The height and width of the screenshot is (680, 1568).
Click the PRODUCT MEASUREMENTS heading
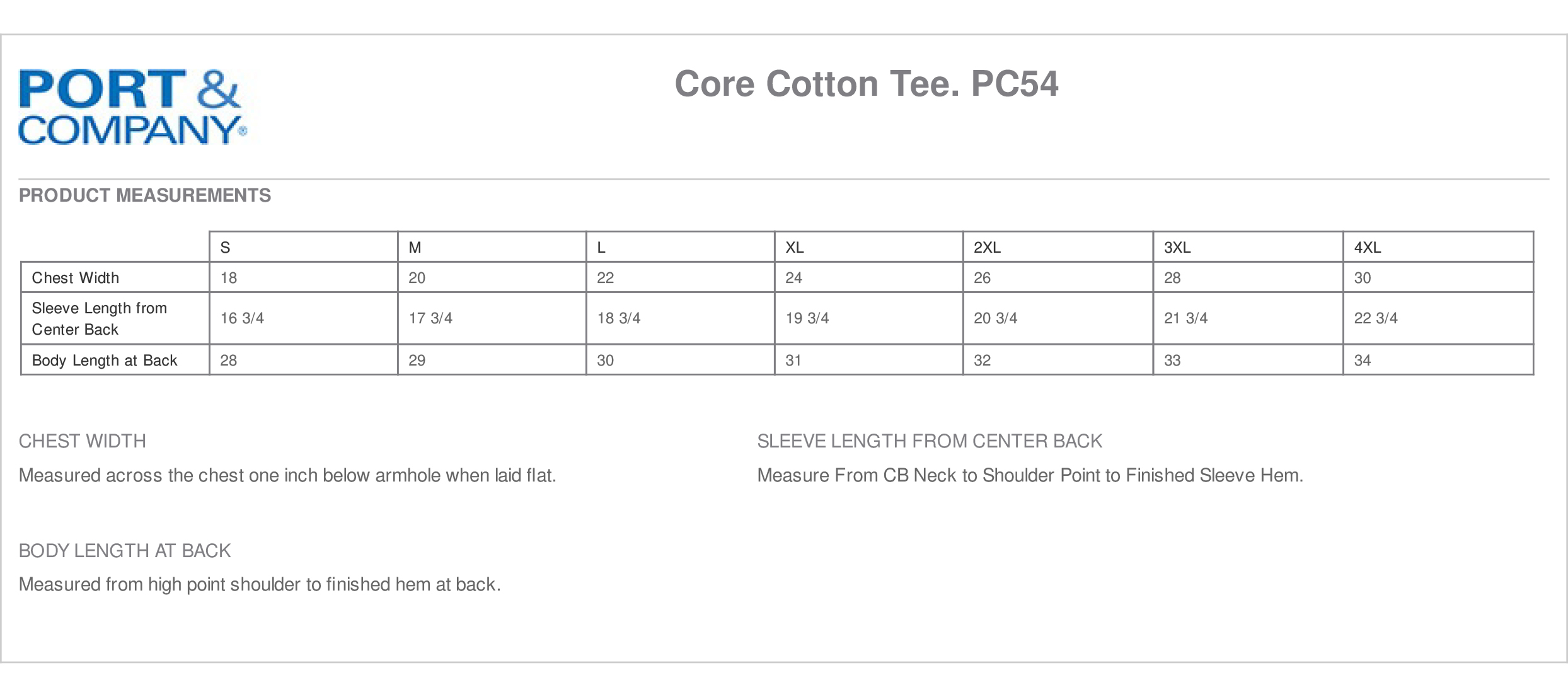coord(145,195)
